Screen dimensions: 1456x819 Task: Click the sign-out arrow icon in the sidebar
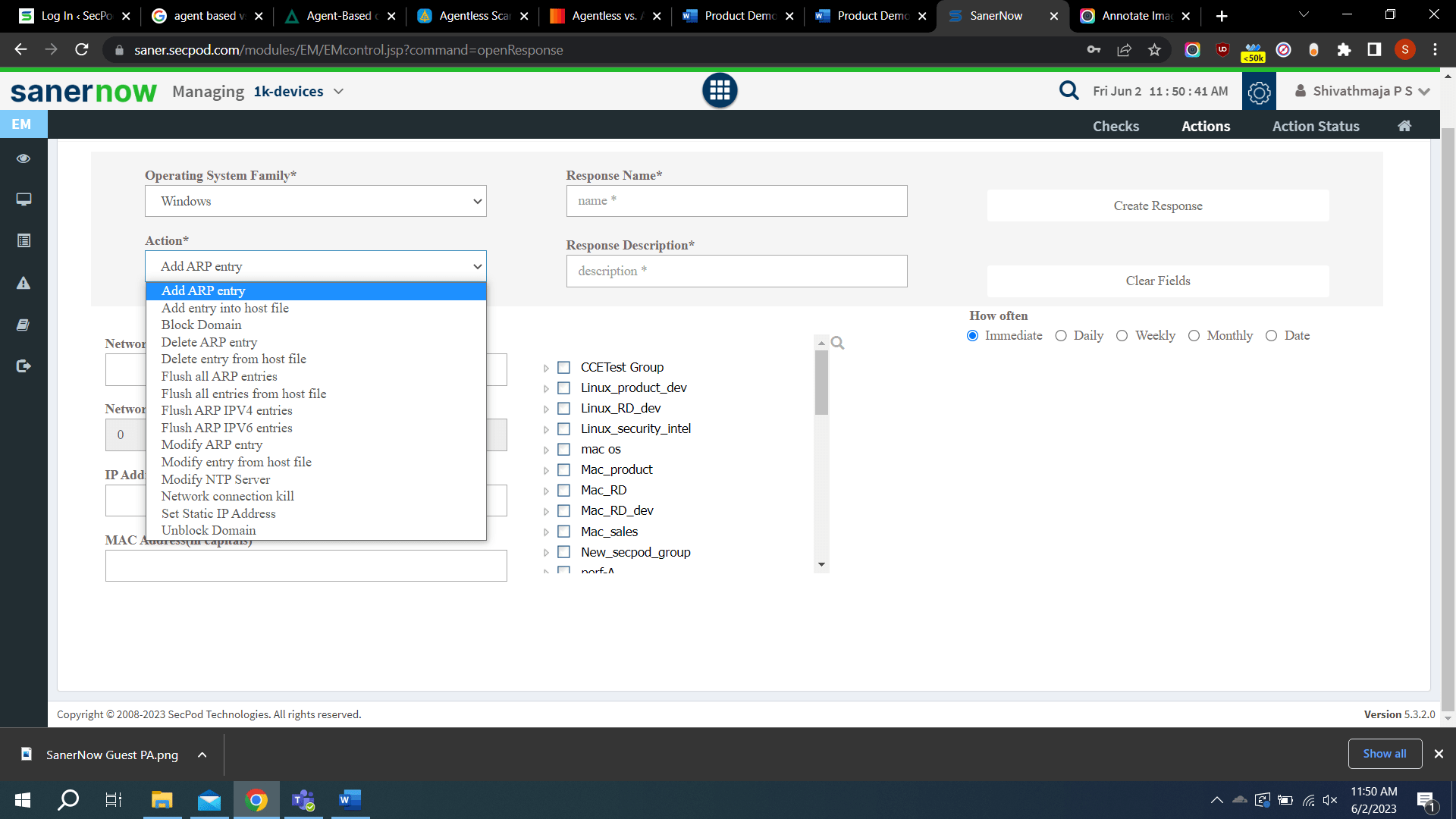click(x=24, y=366)
